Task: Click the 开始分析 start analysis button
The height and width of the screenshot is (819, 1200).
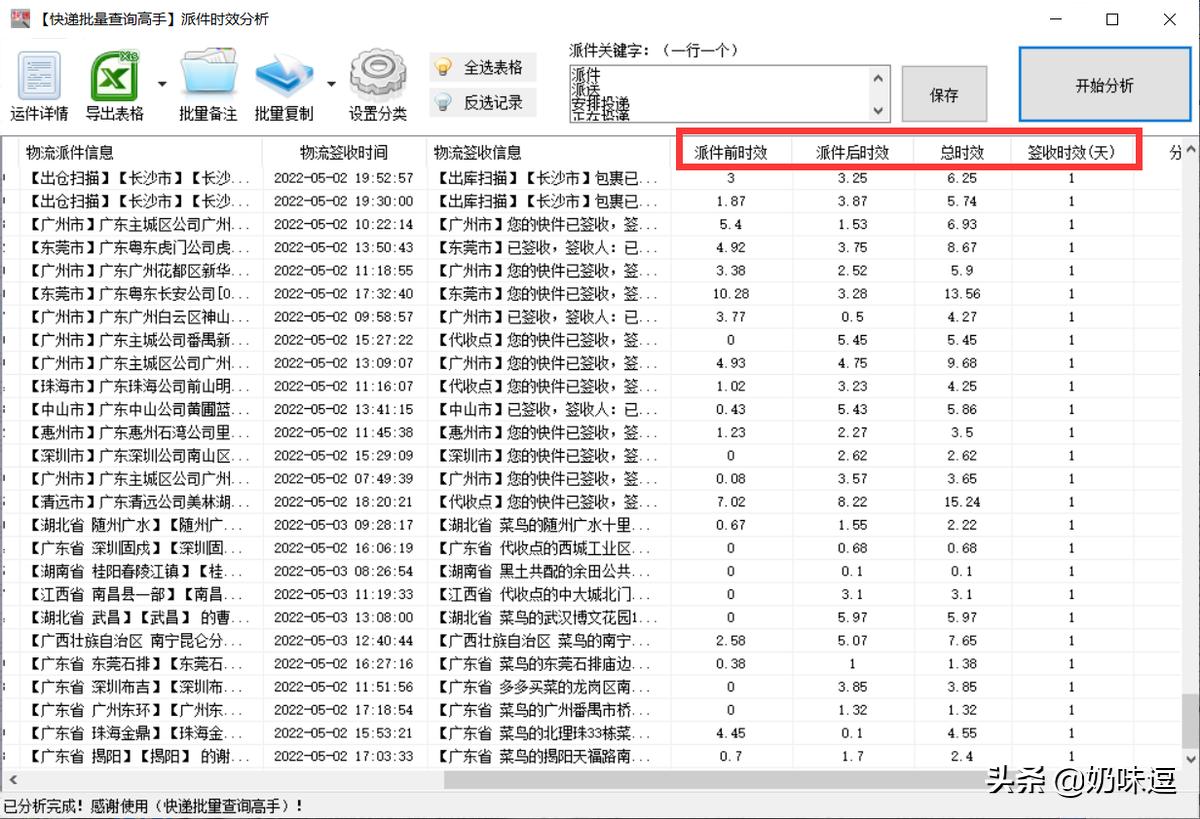Action: pyautogui.click(x=1104, y=84)
